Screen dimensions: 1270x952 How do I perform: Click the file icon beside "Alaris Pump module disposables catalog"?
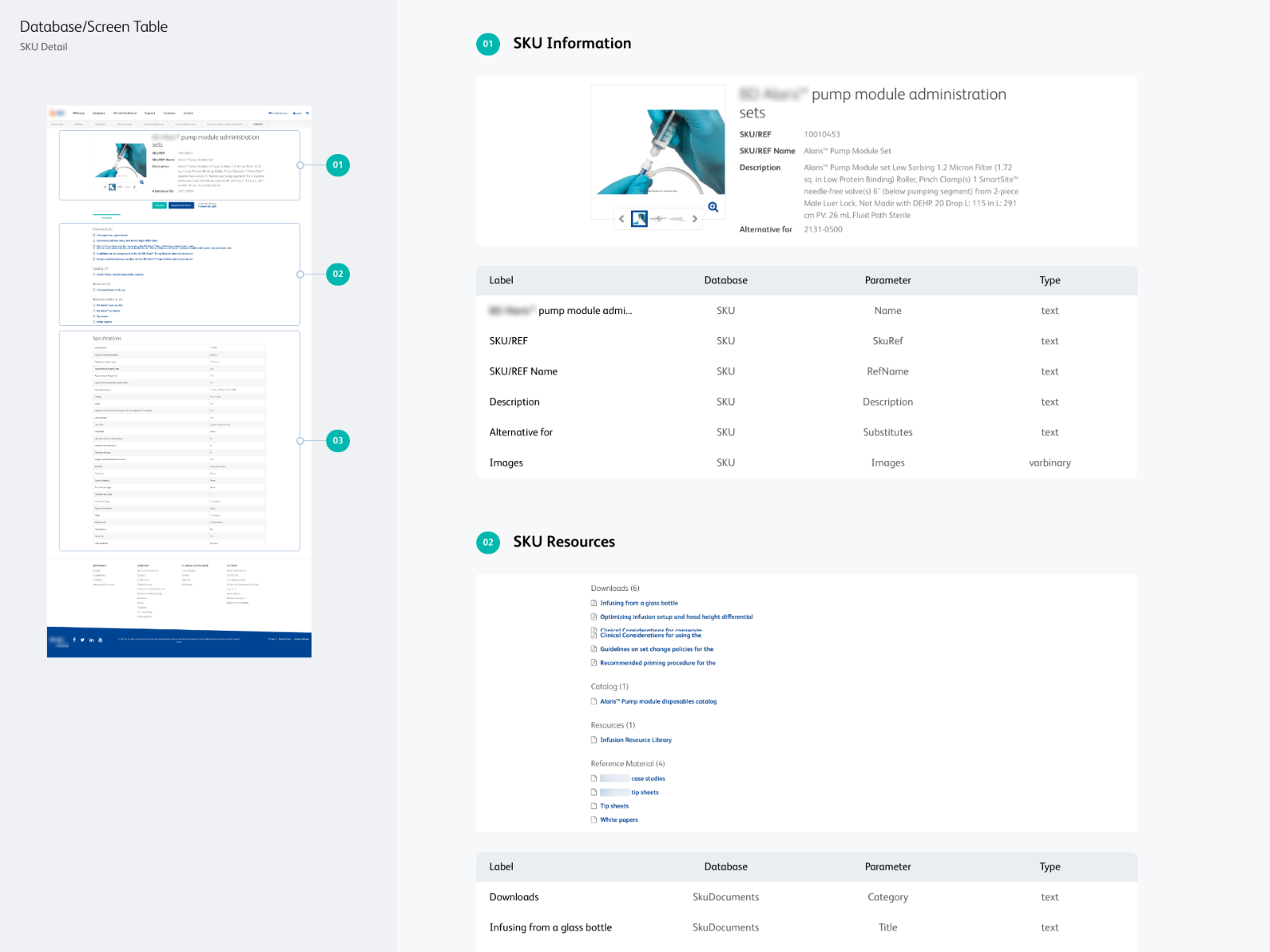pos(594,701)
